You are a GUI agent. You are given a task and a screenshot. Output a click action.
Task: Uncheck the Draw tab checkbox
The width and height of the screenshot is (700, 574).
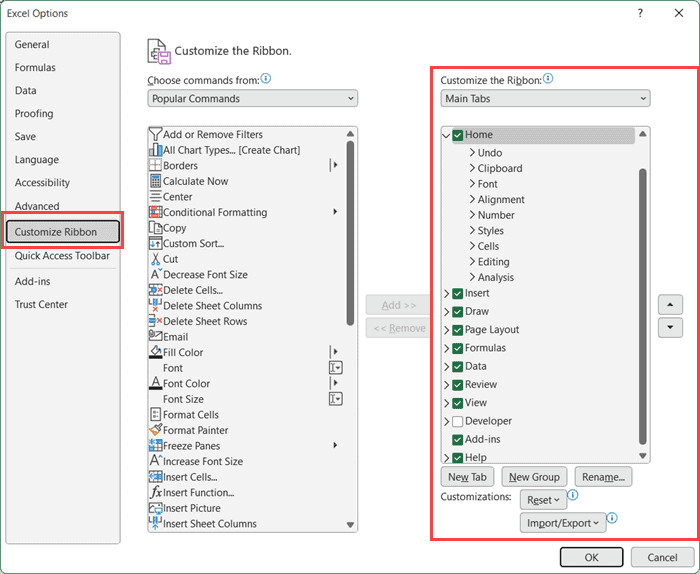[x=457, y=312]
